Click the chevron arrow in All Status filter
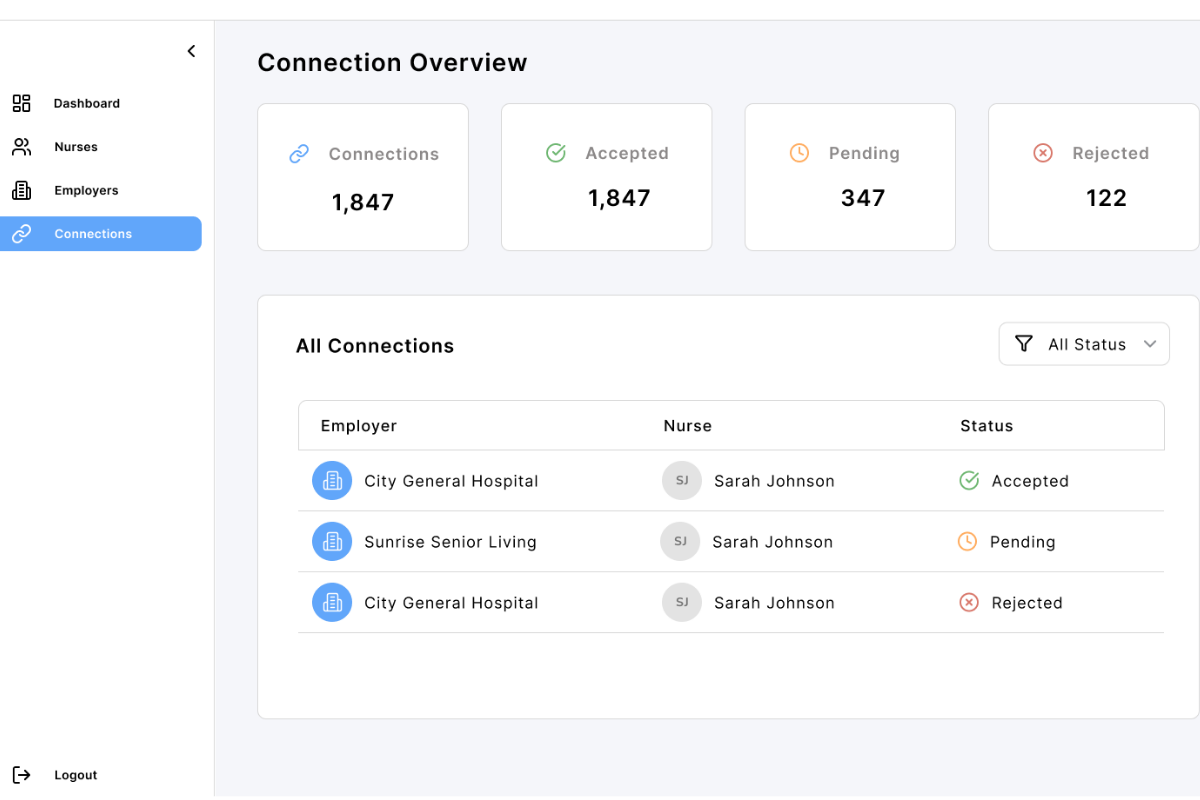The image size is (1200, 800). (1150, 344)
